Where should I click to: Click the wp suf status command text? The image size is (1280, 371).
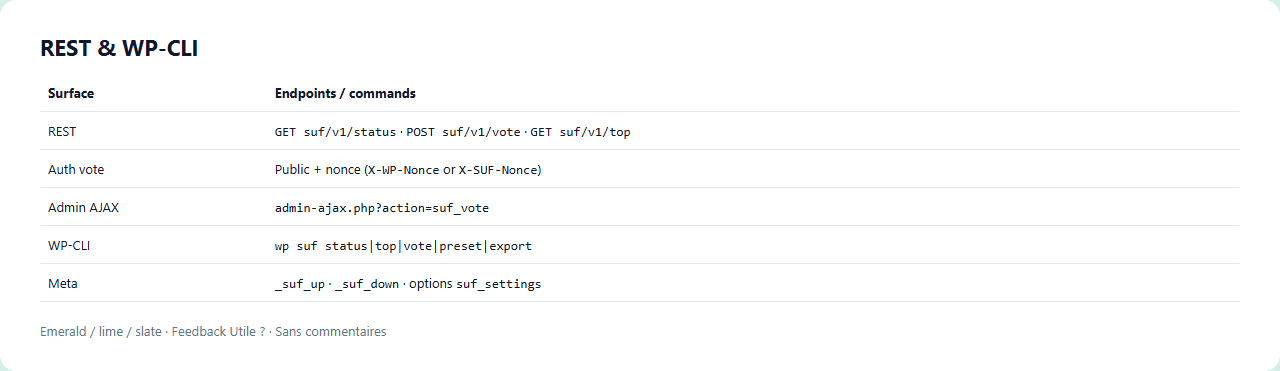322,246
